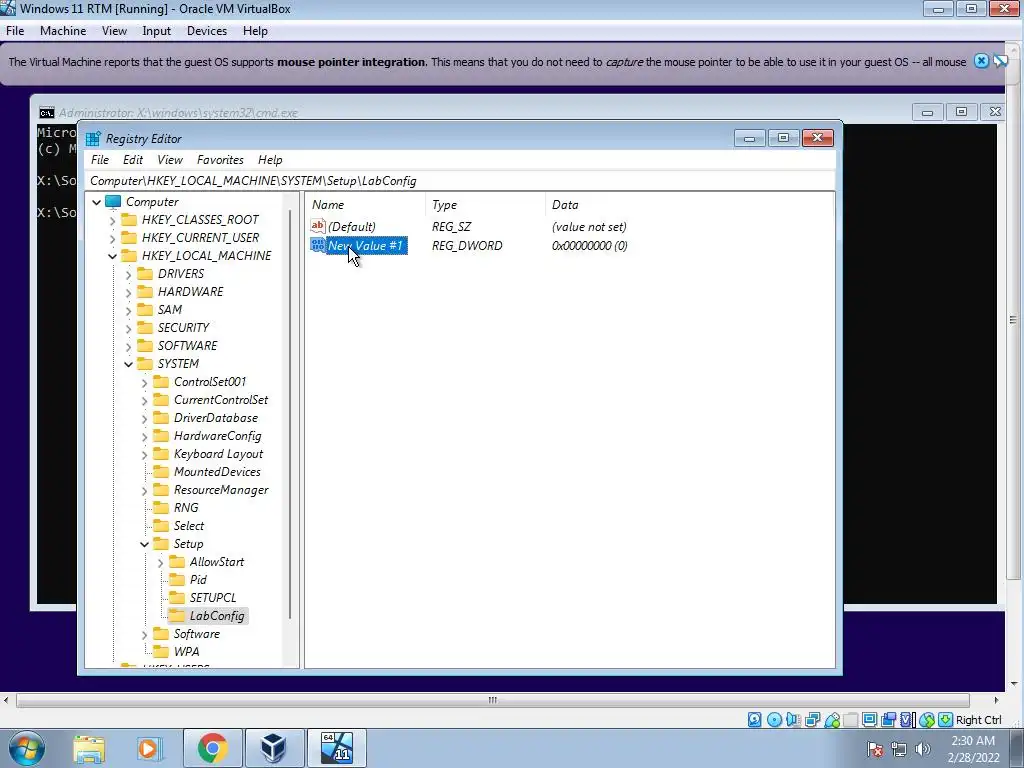Open the Windows Start orb

click(x=27, y=748)
